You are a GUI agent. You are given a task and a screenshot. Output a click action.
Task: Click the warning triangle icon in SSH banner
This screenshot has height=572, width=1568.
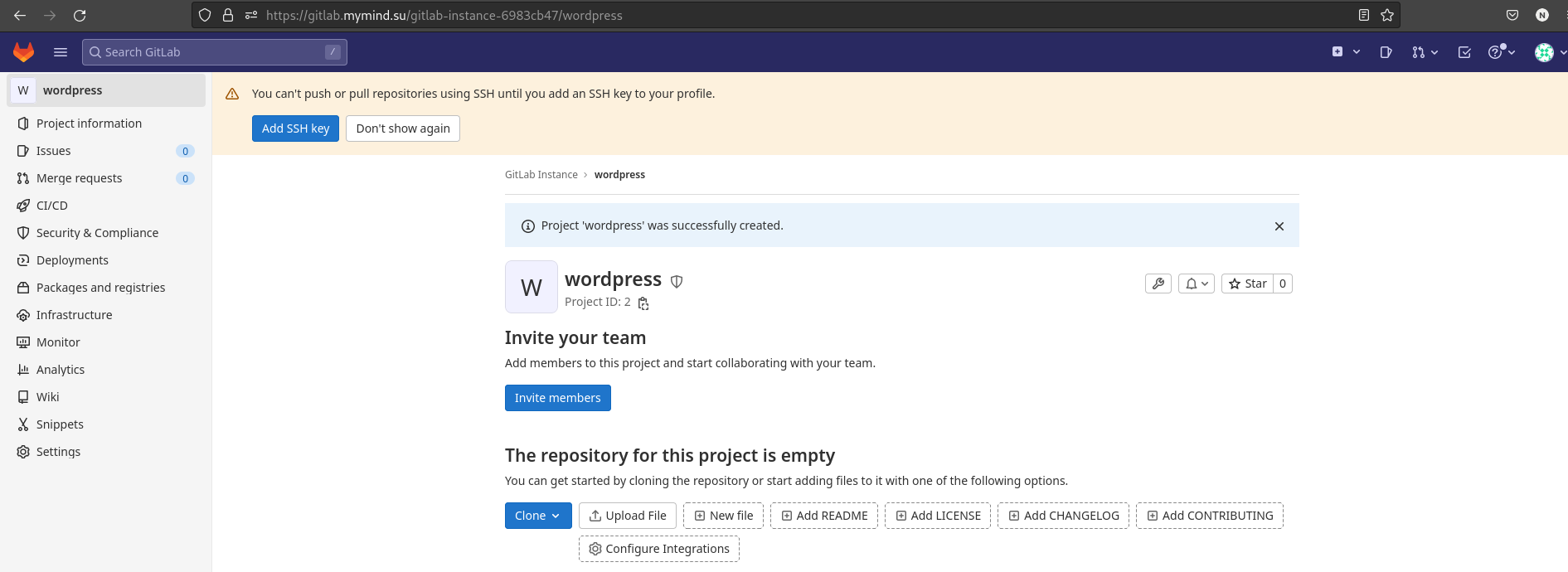pos(232,95)
